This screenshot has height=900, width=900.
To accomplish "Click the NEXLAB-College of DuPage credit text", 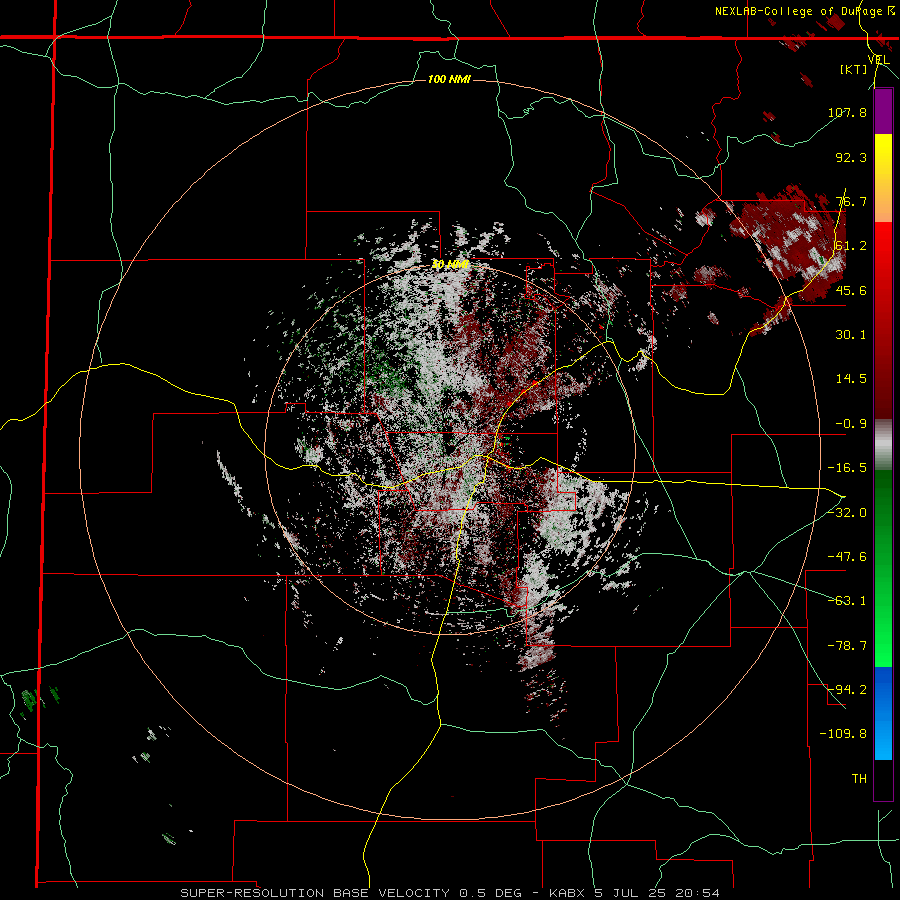I will point(800,11).
